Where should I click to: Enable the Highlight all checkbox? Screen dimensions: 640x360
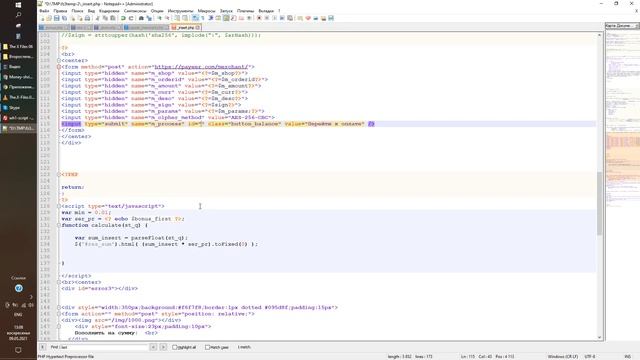pos(175,347)
